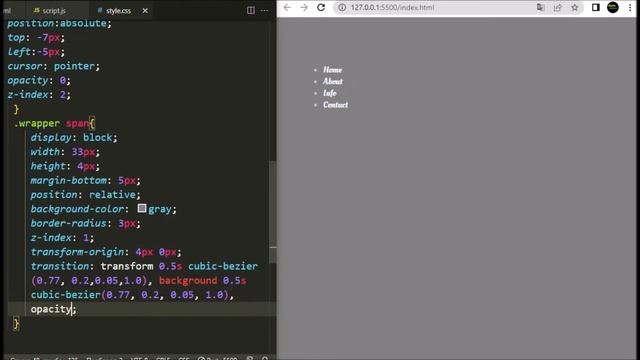Click the editor's vertical scrollbar thumb
The height and width of the screenshot is (360, 640).
click(273, 212)
